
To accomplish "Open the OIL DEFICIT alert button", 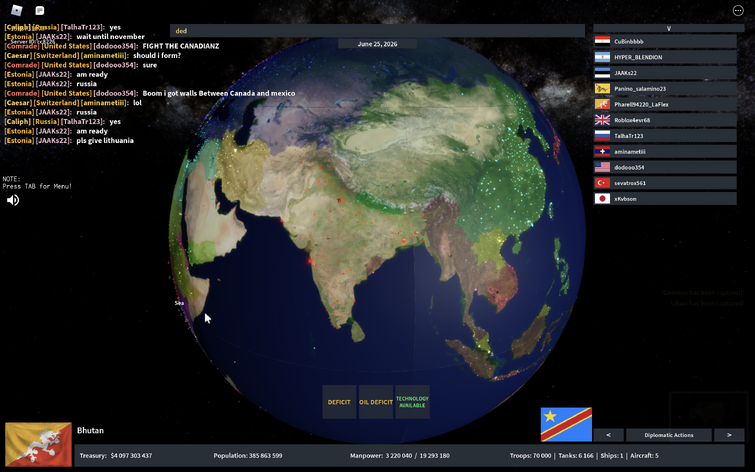I will [x=376, y=402].
